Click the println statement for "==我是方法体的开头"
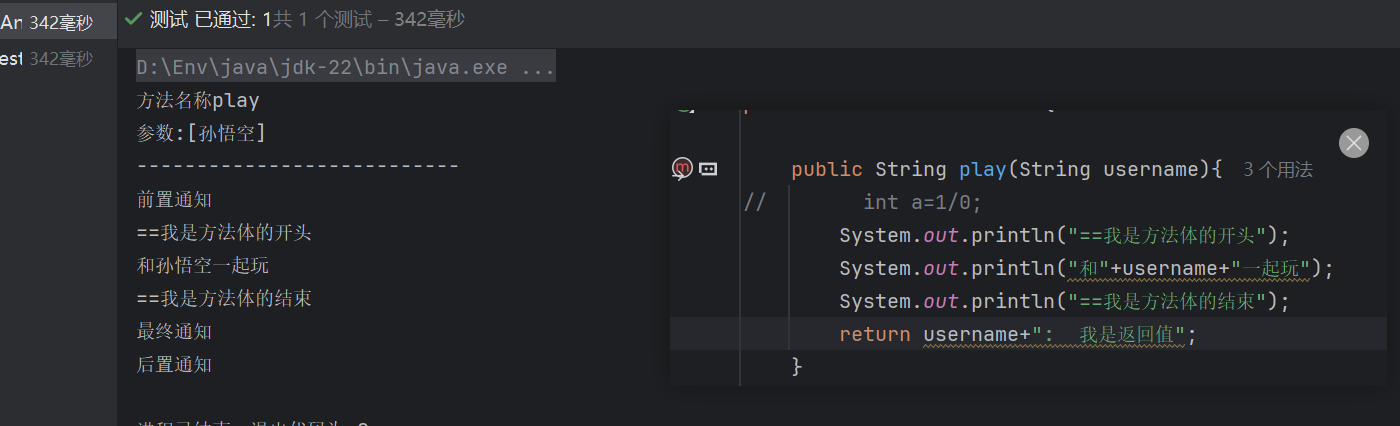The height and width of the screenshot is (426, 1400). point(1065,236)
